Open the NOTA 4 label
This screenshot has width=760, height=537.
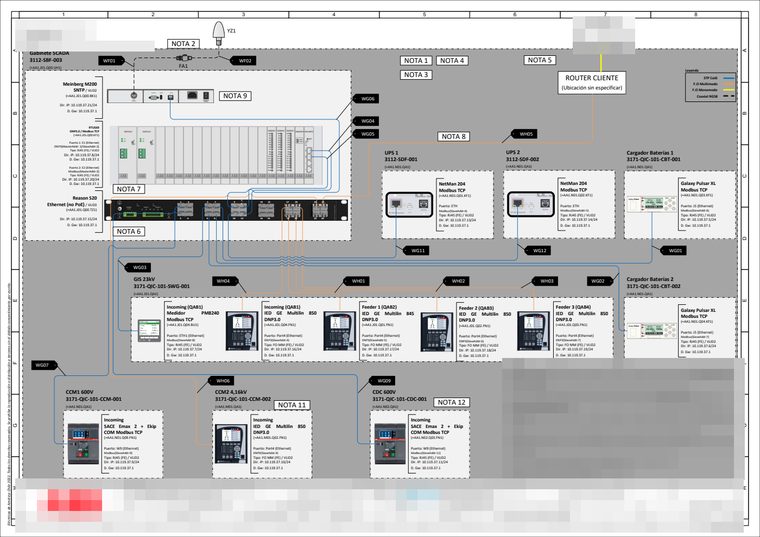point(452,61)
